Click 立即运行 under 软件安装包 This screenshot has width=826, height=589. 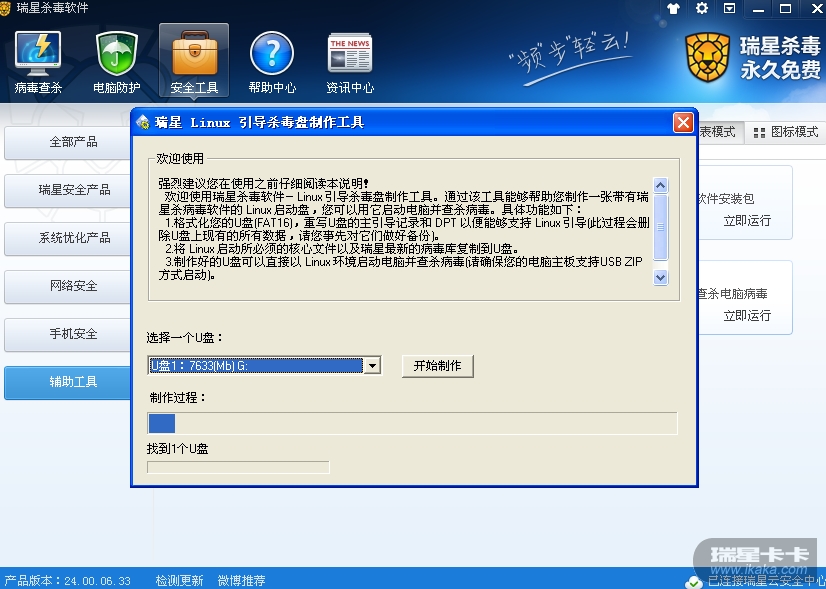point(747,221)
